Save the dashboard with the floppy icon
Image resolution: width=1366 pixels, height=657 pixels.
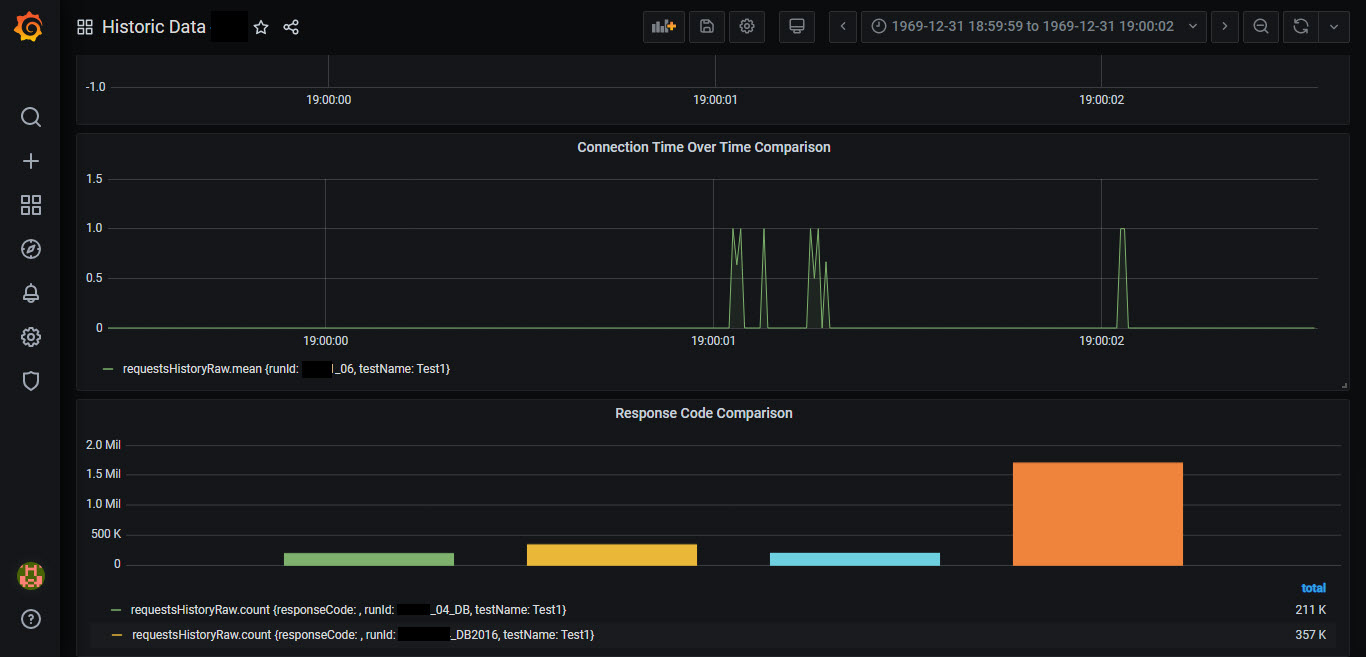click(707, 27)
